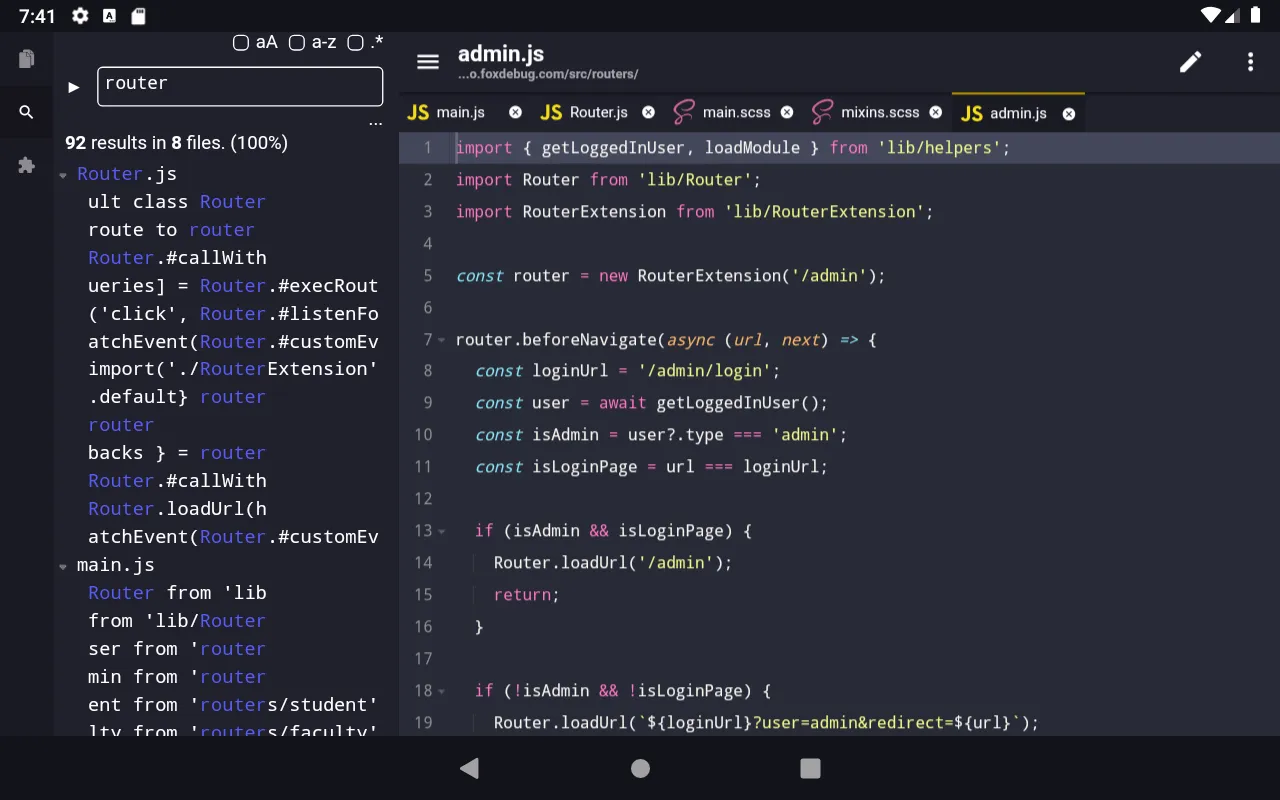The image size is (1280, 800).
Task: Tap the settings gear in status bar
Action: click(80, 16)
